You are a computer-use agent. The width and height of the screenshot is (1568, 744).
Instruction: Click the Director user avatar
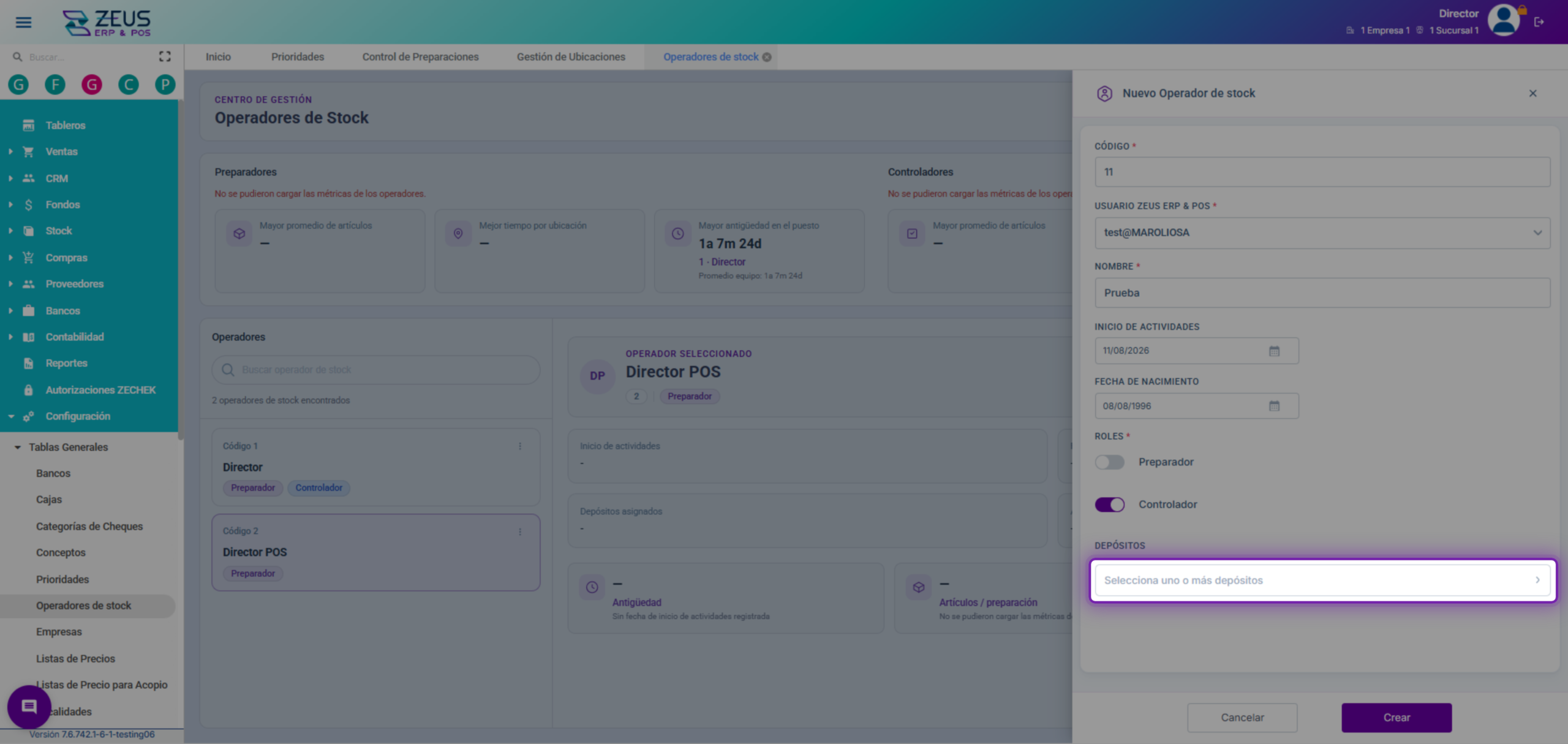coord(1504,21)
